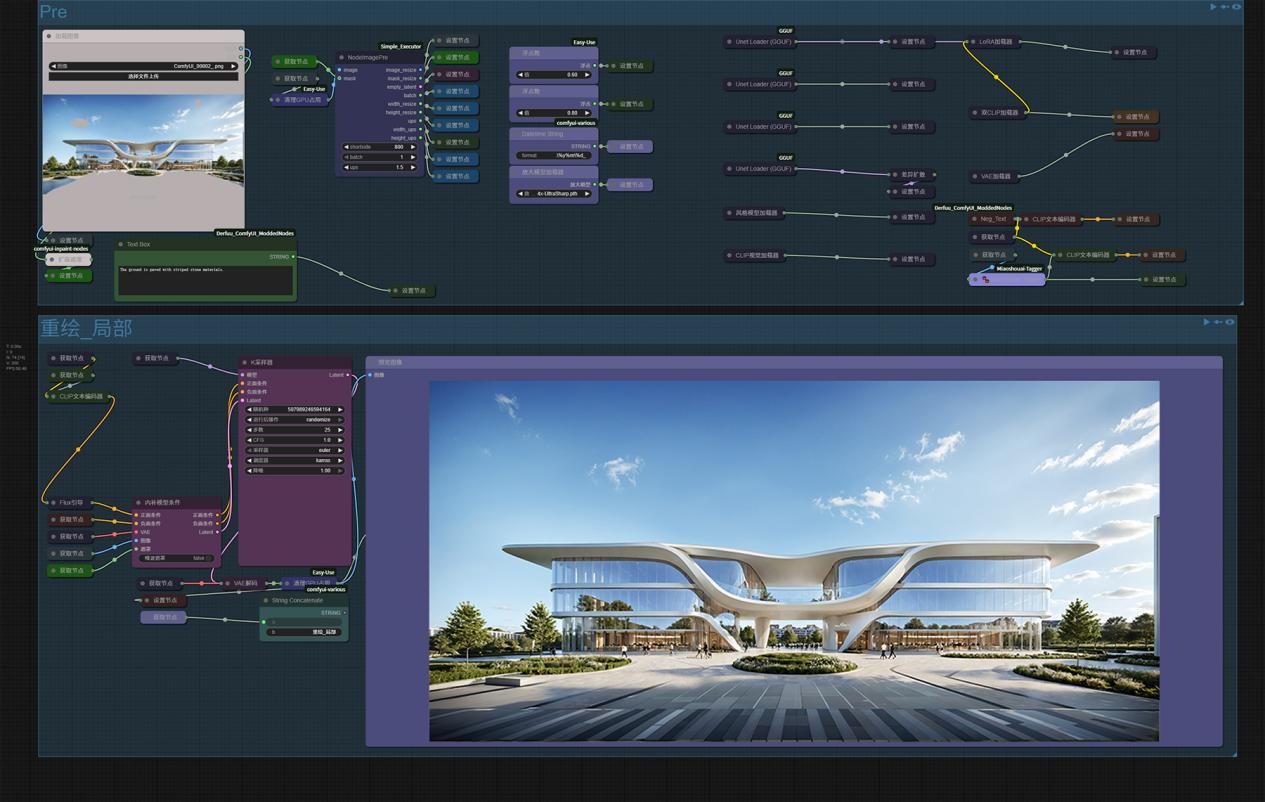Click the String Concatenate node's collapse dot
This screenshot has width=1265, height=802.
pos(266,601)
